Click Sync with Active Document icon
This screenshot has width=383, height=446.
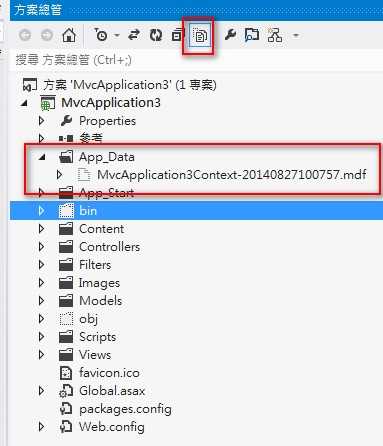[x=134, y=35]
